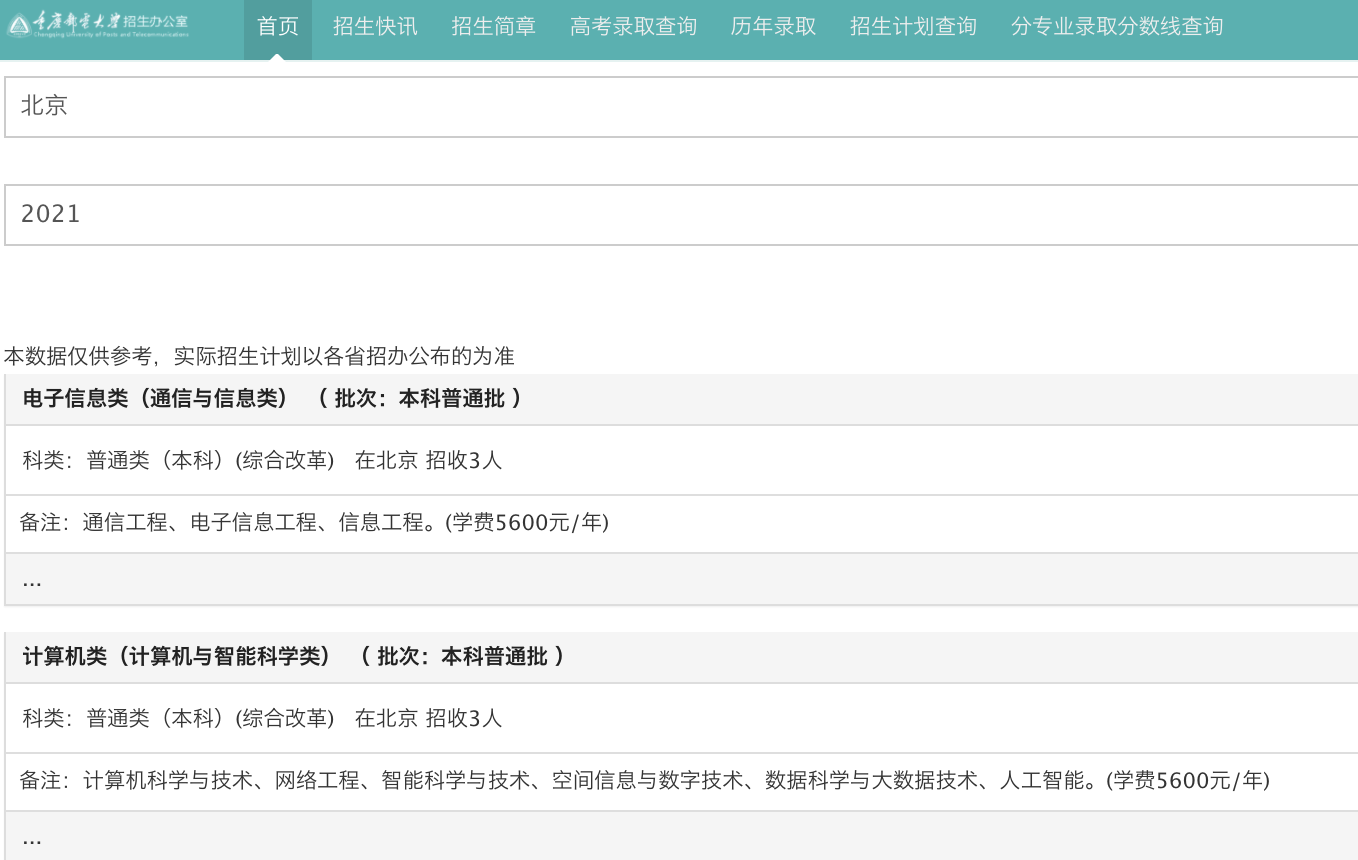Expand the ellipsis under the 计算机类 card
1358x860 pixels.
32,838
